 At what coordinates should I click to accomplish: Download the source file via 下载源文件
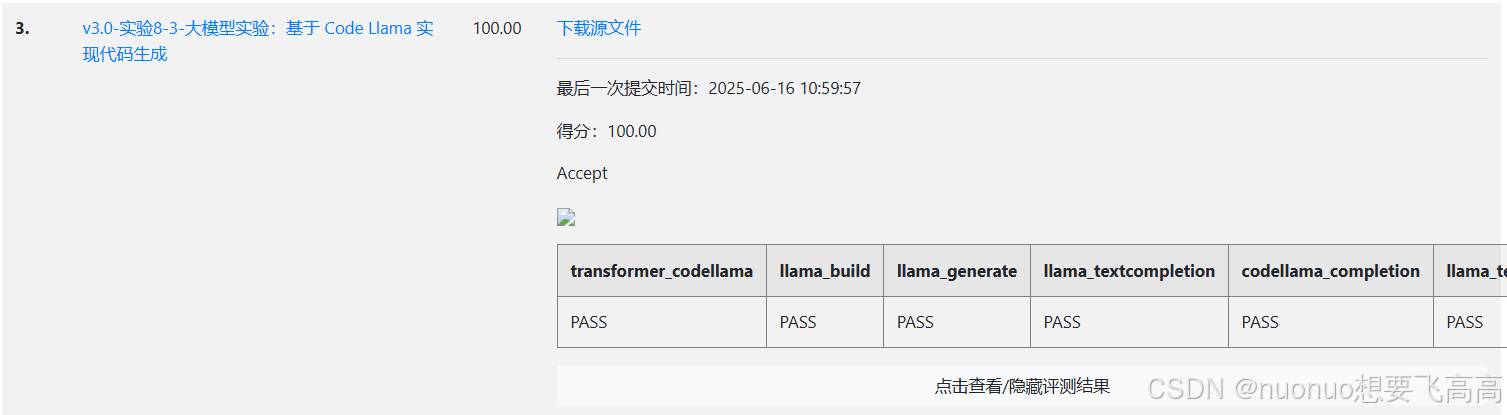click(599, 28)
